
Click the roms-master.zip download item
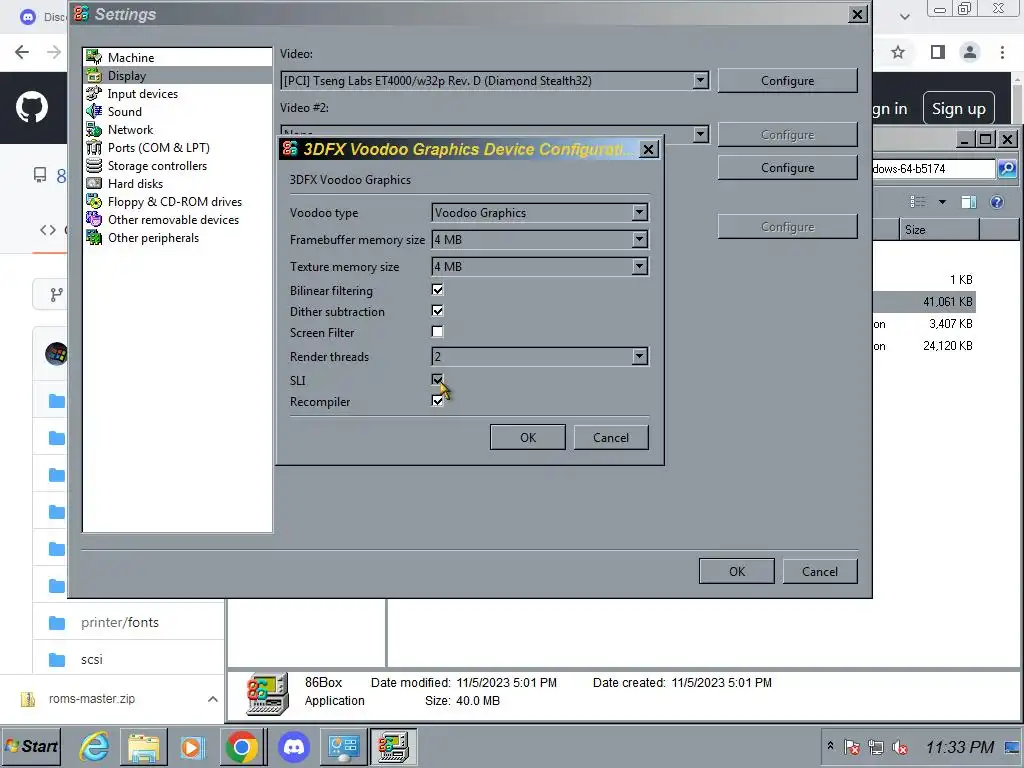tap(91, 699)
